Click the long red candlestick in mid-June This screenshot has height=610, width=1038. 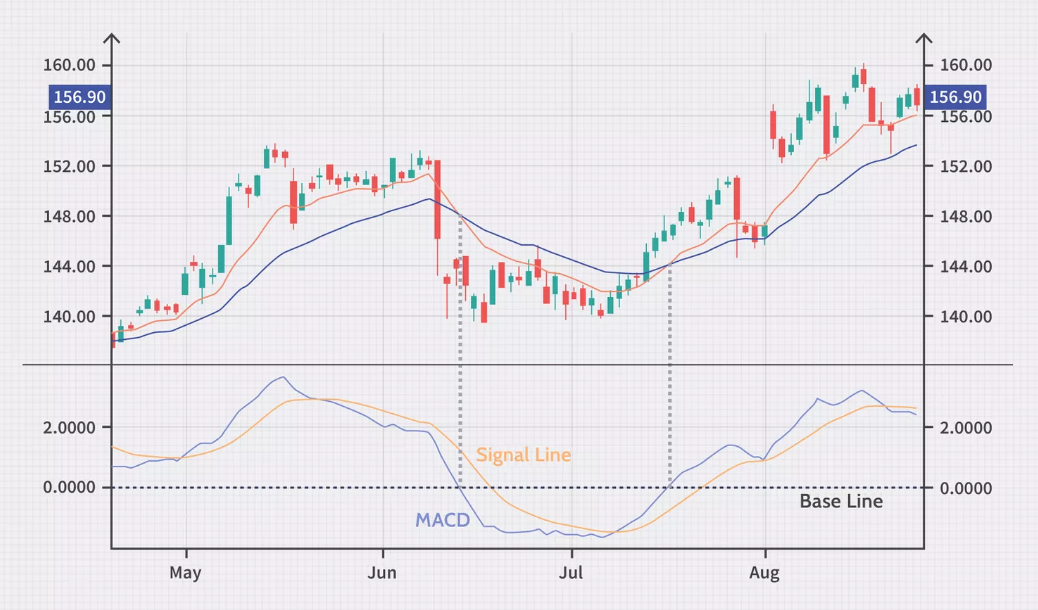pyautogui.click(x=438, y=199)
